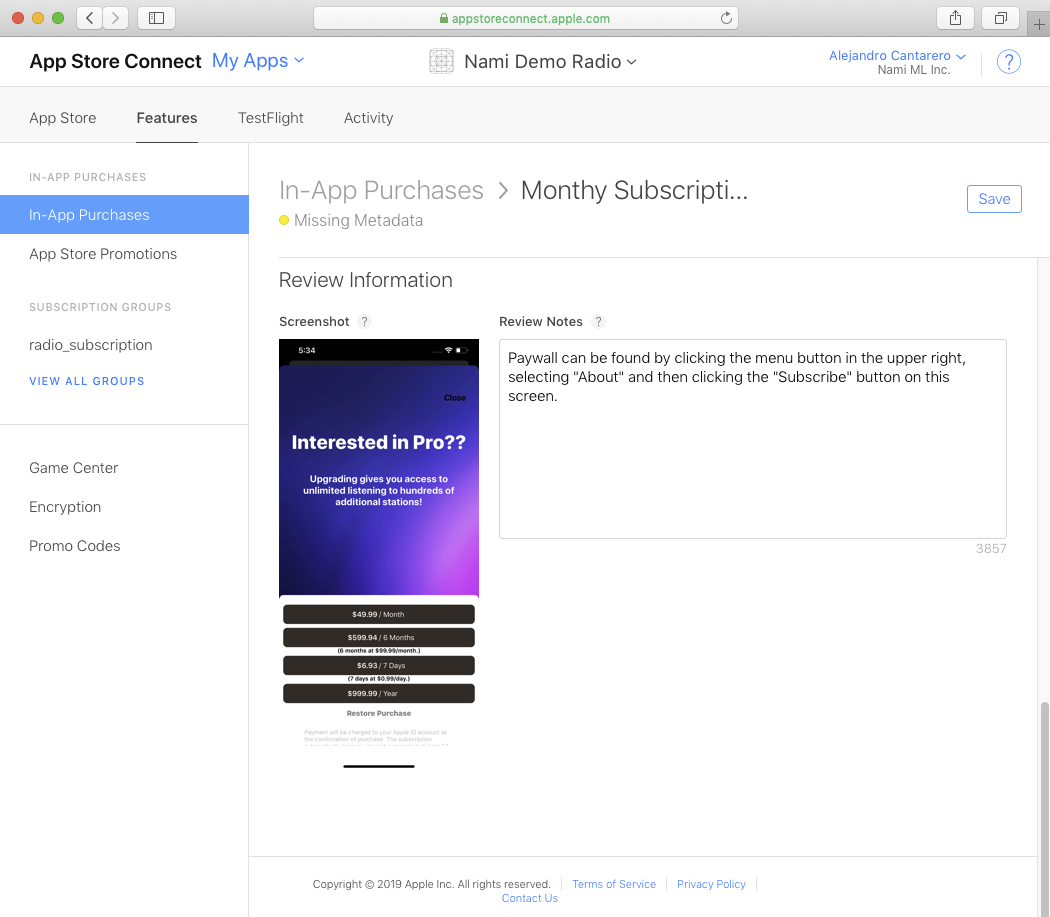Open Game Center section

(x=74, y=468)
